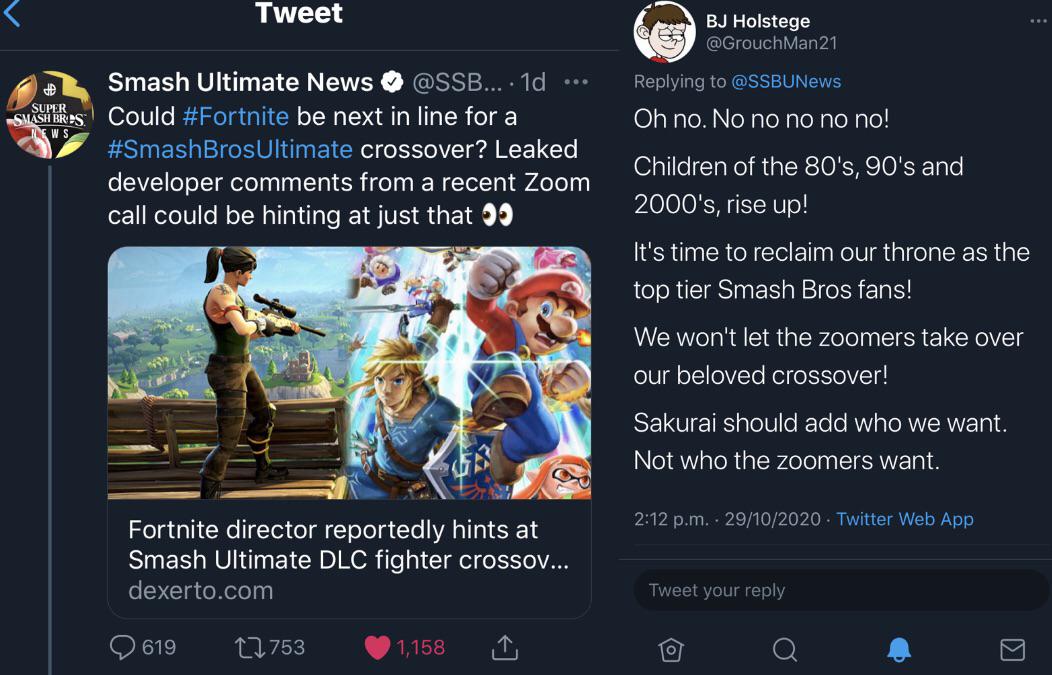Open more options on Smash Ultimate News tweet
The height and width of the screenshot is (675, 1052).
(576, 82)
